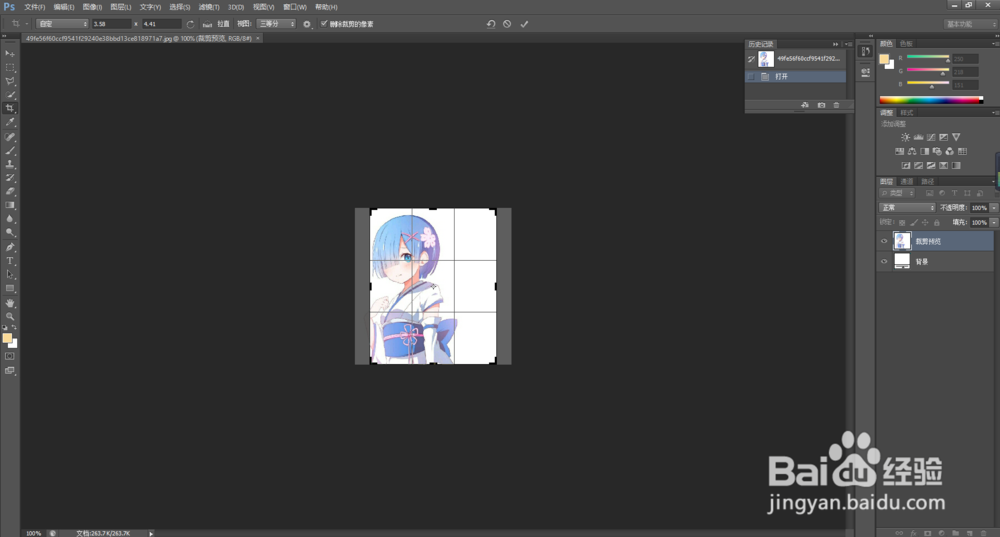The height and width of the screenshot is (537, 1000).
Task: Lock layer position
Action: 925,223
